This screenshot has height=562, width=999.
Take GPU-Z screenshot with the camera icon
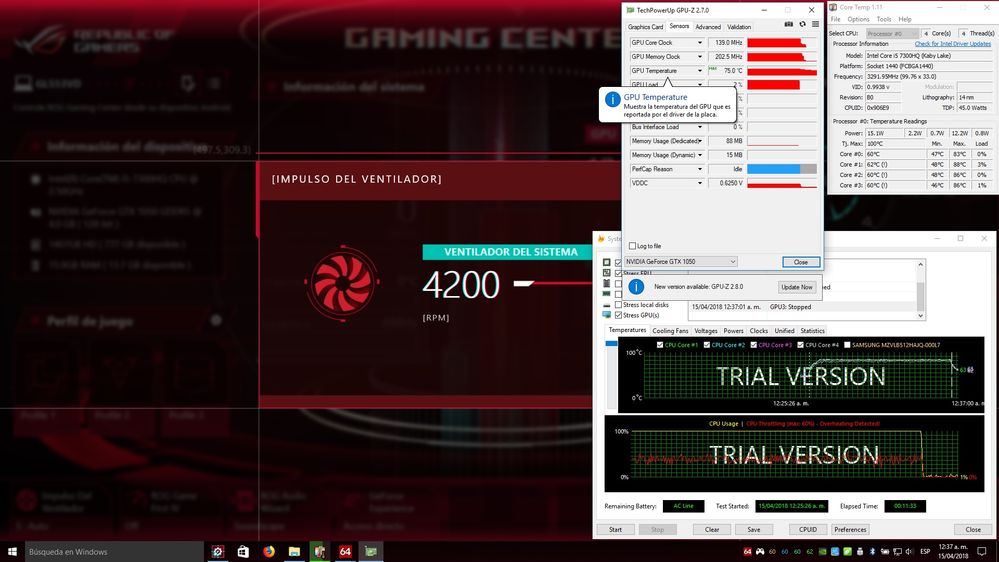[x=789, y=24]
